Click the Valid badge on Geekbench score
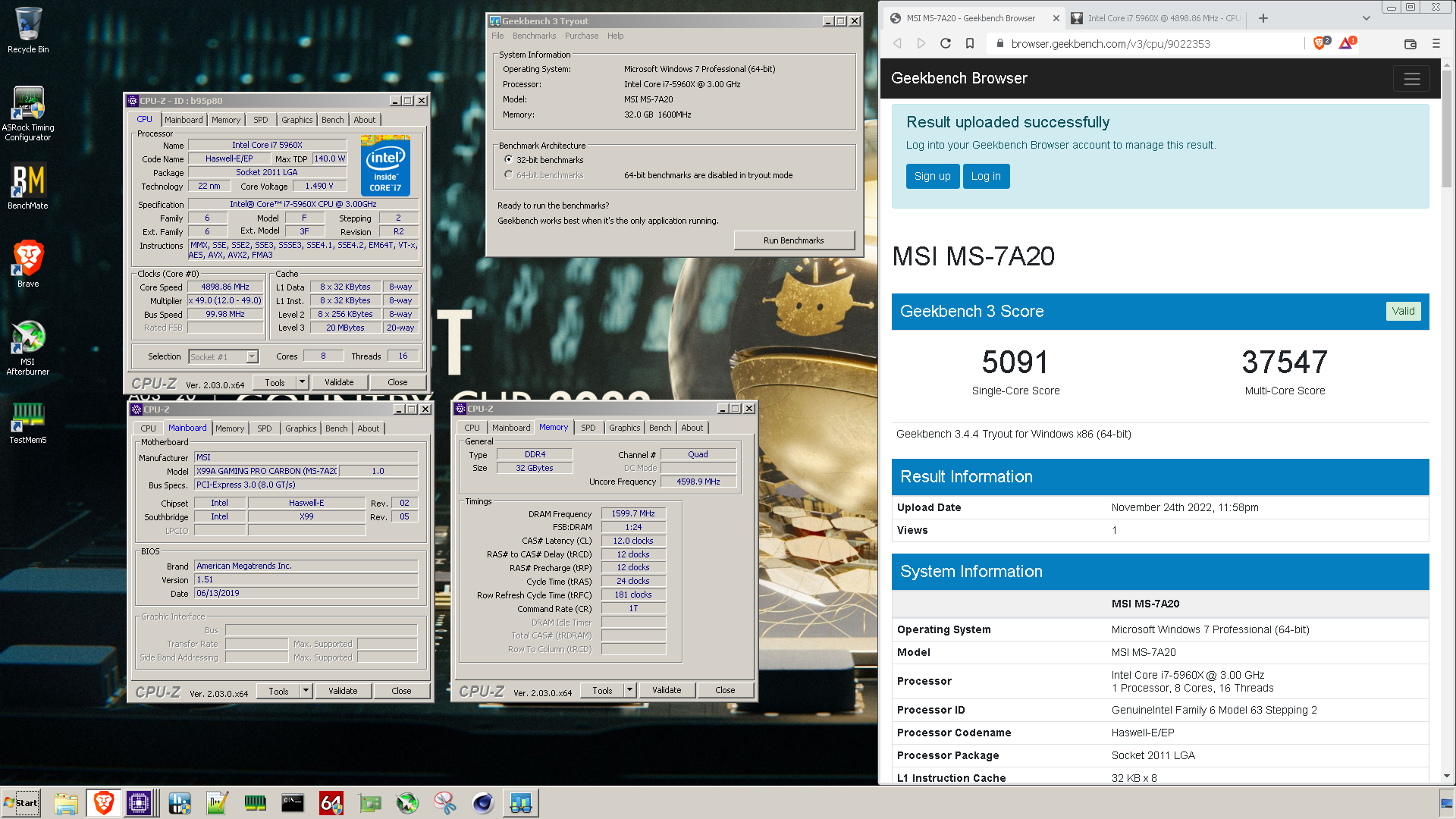 (1403, 311)
